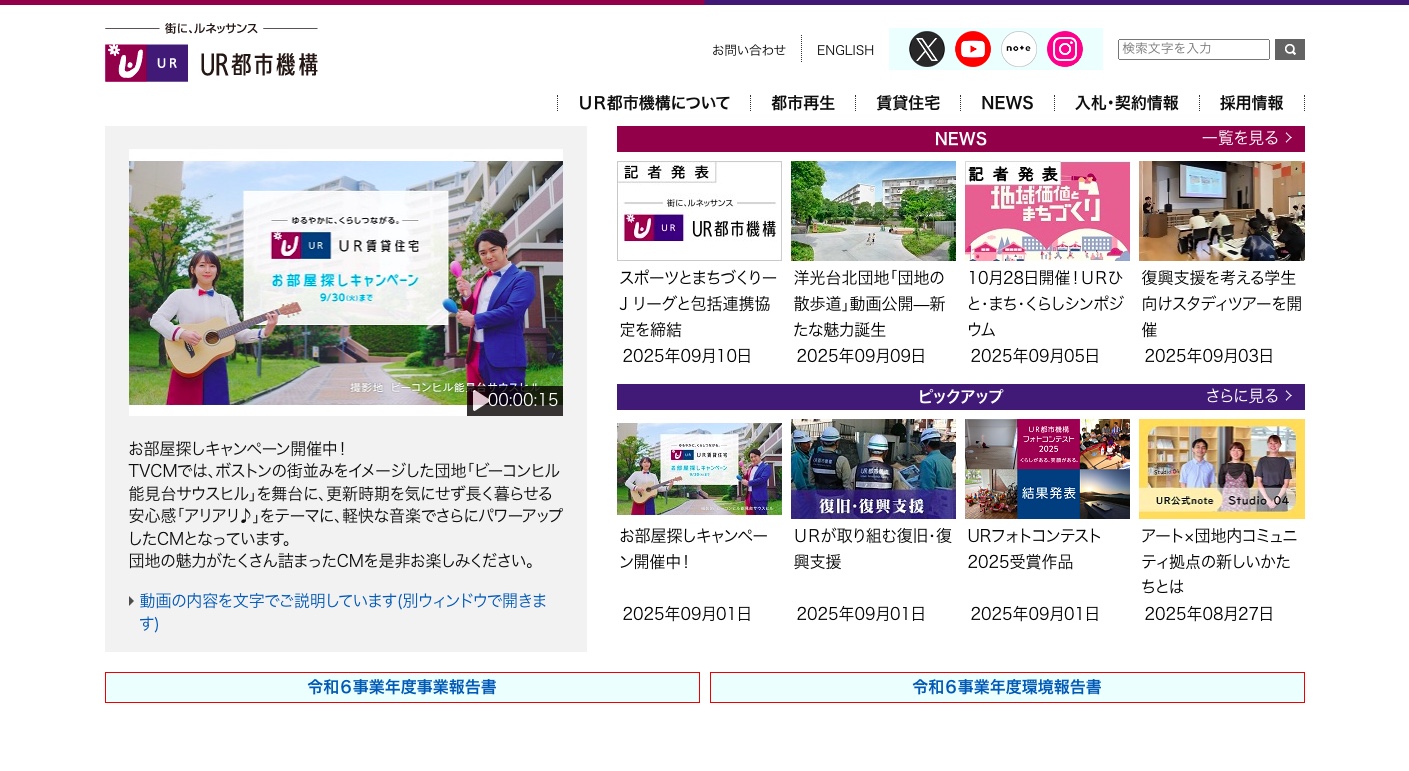1409x771 pixels.
Task: Open the 令和6事業年度環境報告書 link
Action: [x=1006, y=687]
